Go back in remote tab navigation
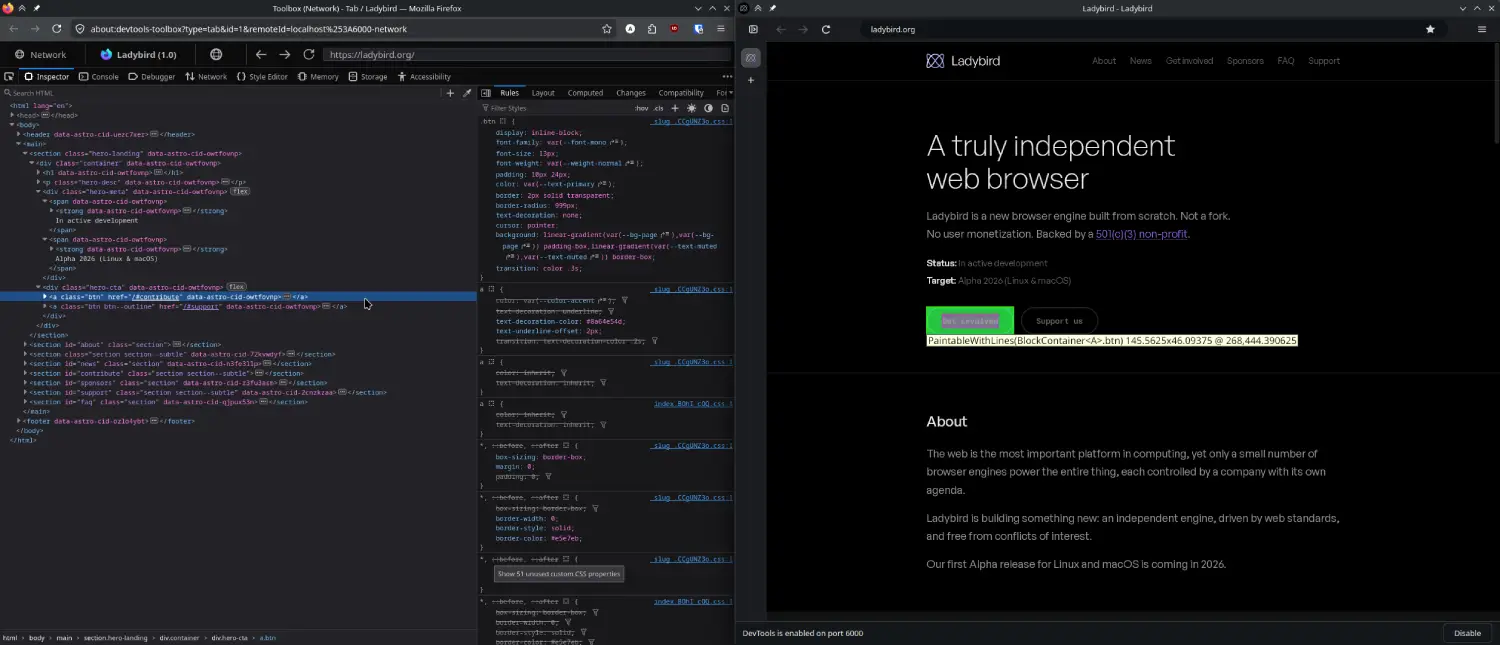This screenshot has width=1500, height=645. point(261,55)
